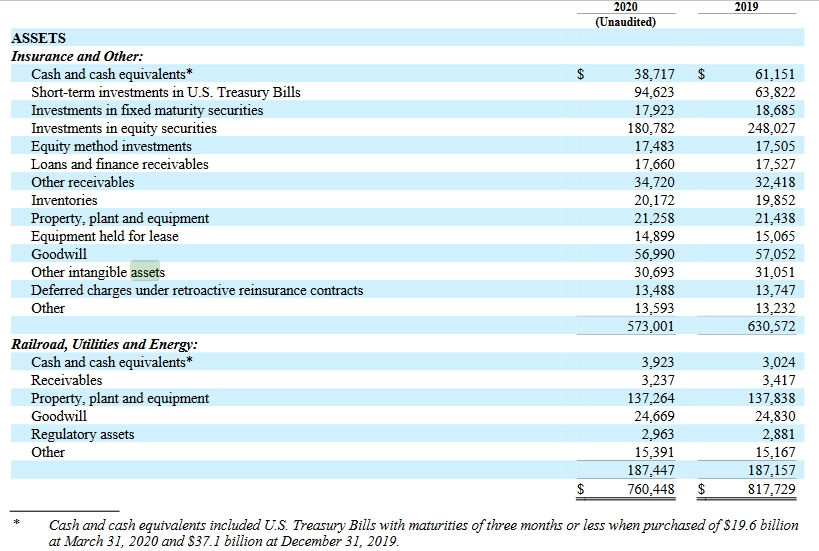Click the 2019 column header
Screen dimensions: 819x551
(x=745, y=7)
